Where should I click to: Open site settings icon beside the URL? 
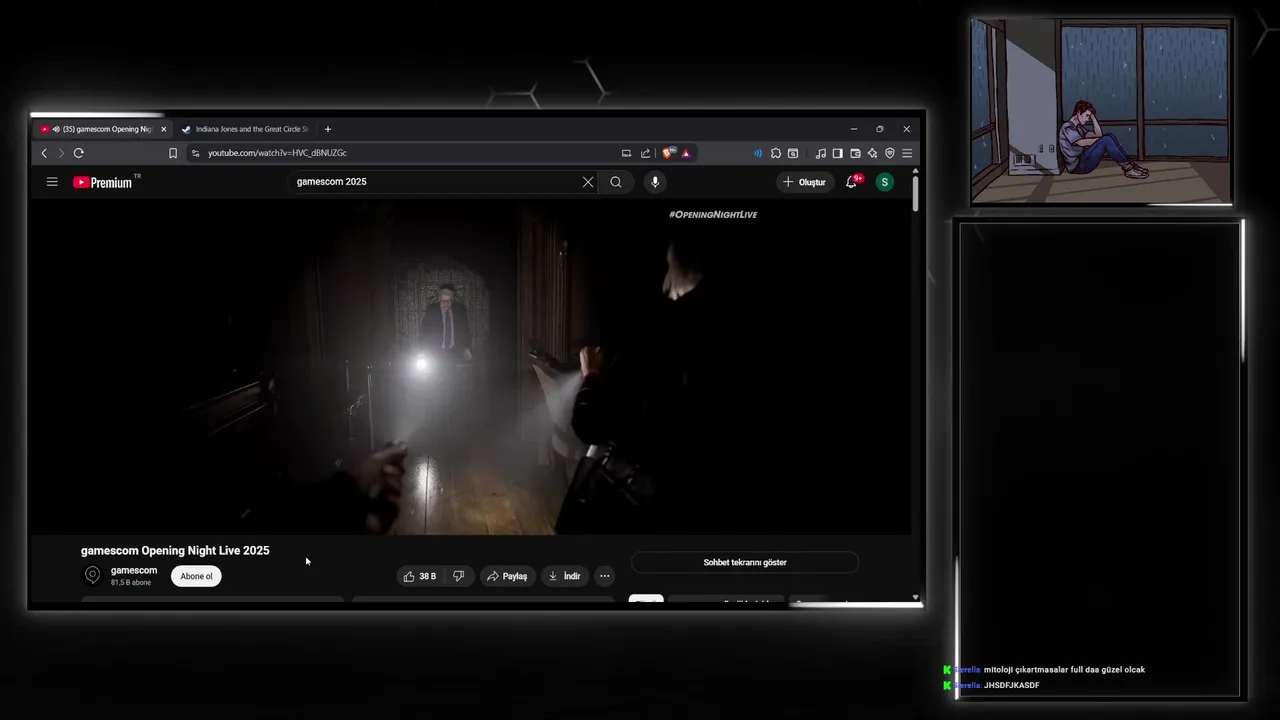[x=196, y=153]
